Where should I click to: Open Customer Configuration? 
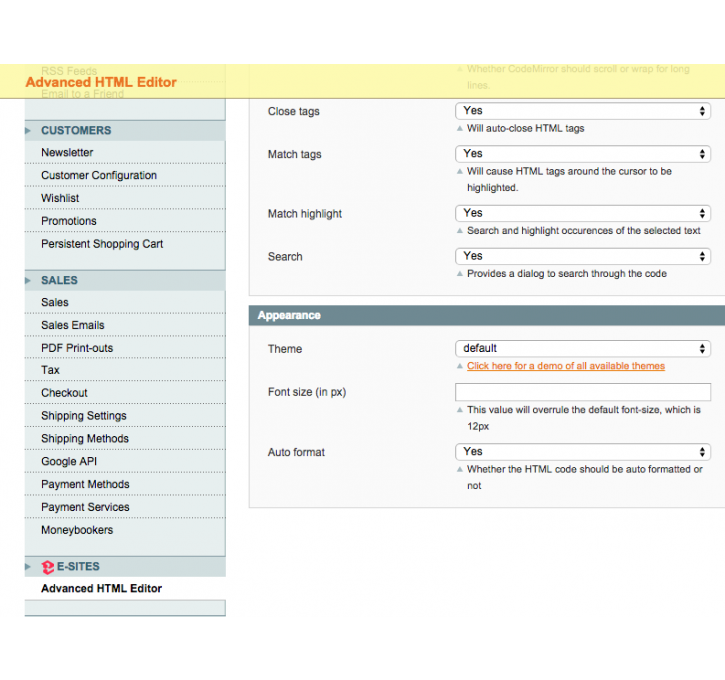click(99, 175)
